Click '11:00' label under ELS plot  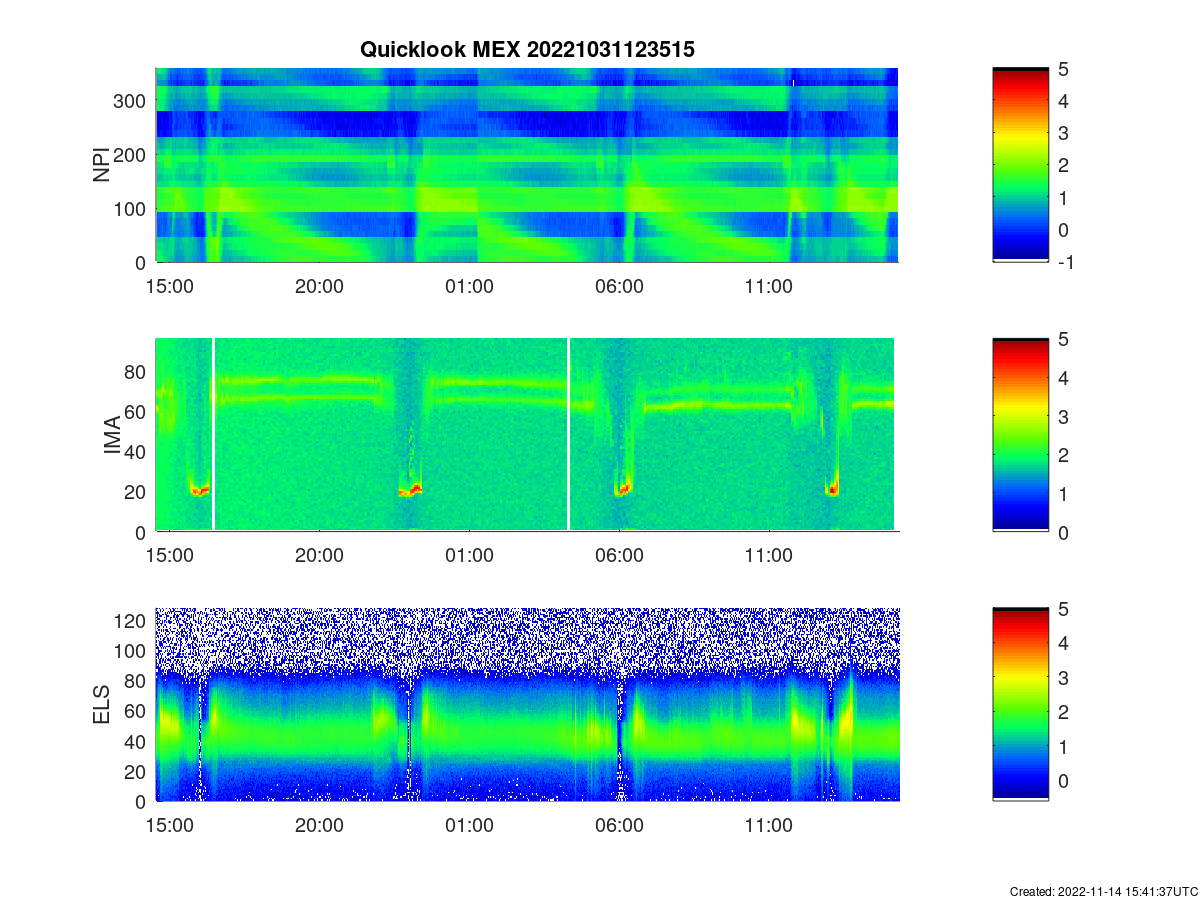point(769,826)
